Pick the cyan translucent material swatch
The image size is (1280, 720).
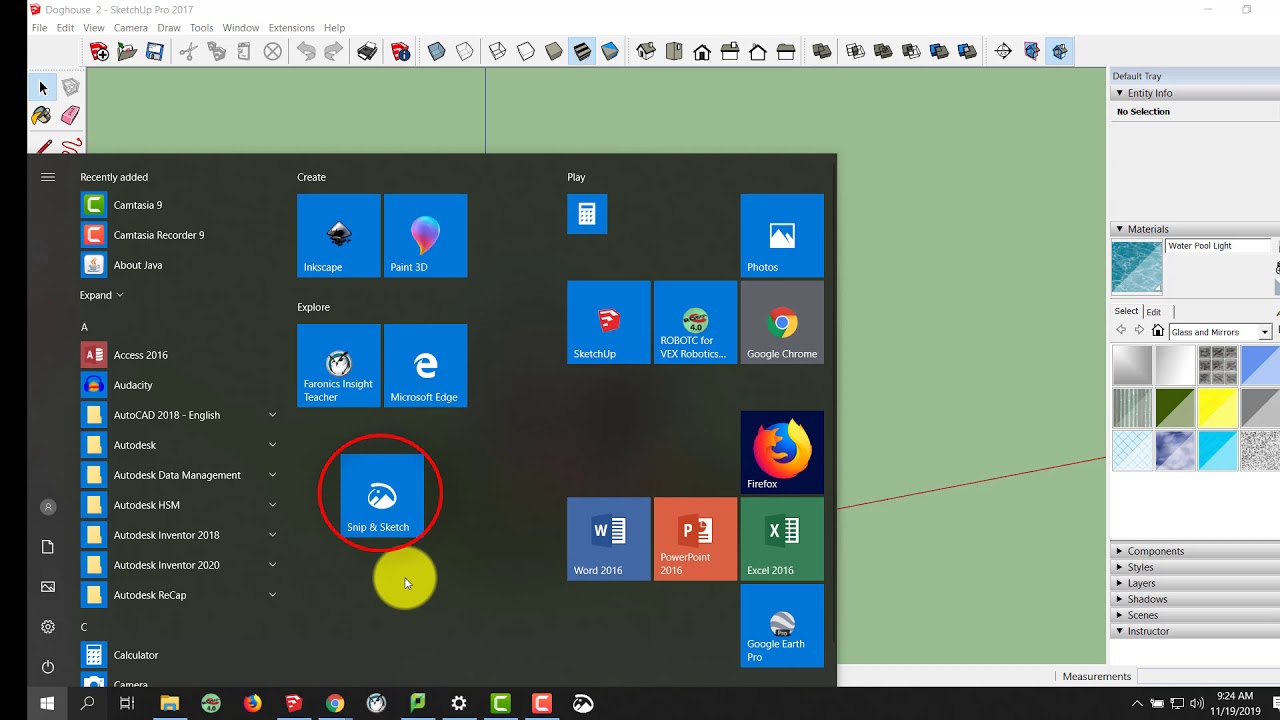(1218, 451)
